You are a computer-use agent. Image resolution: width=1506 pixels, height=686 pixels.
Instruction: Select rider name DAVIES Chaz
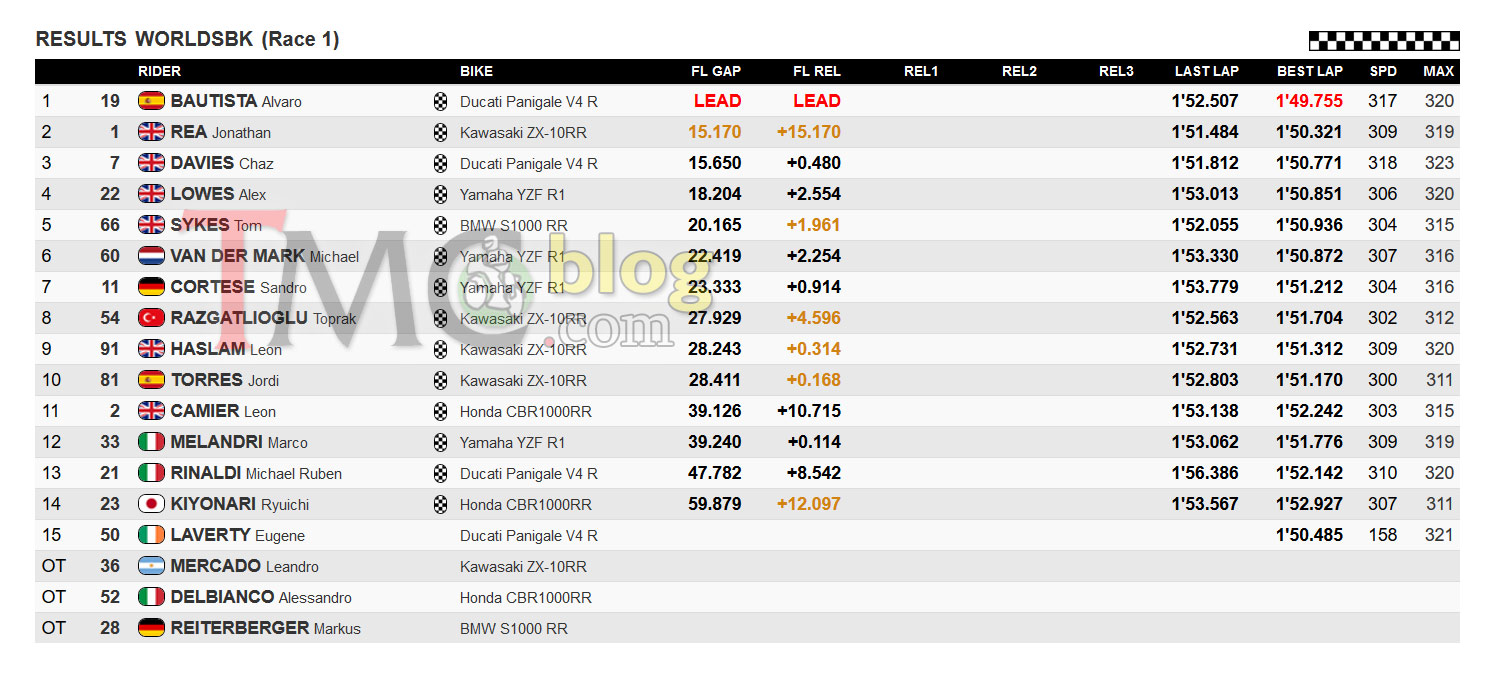[222, 163]
